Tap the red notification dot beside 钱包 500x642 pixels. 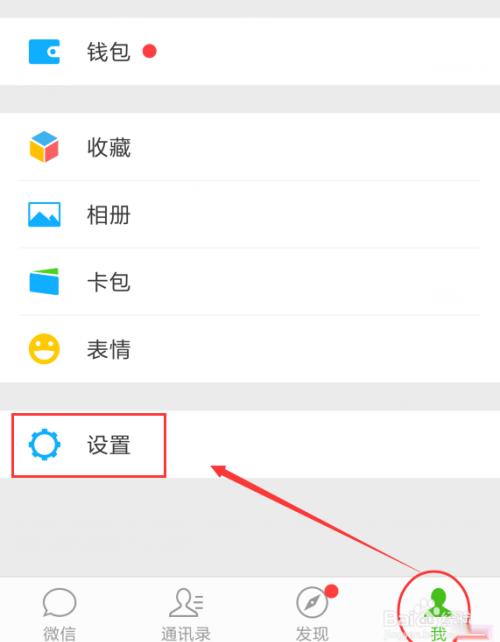click(149, 51)
